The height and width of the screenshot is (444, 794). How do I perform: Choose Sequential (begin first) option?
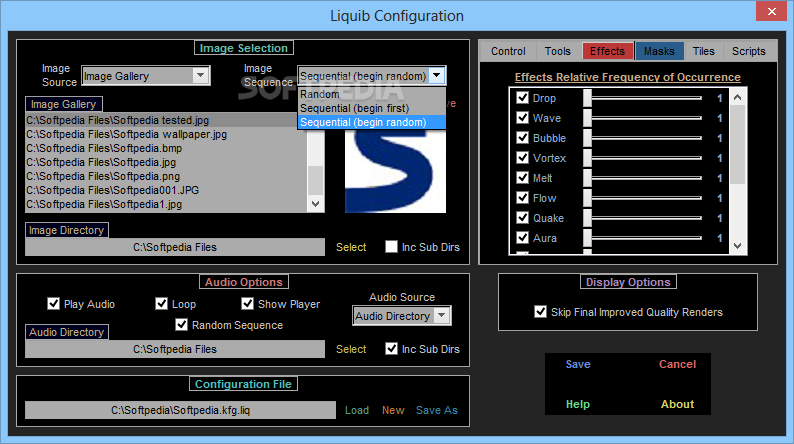tap(372, 108)
